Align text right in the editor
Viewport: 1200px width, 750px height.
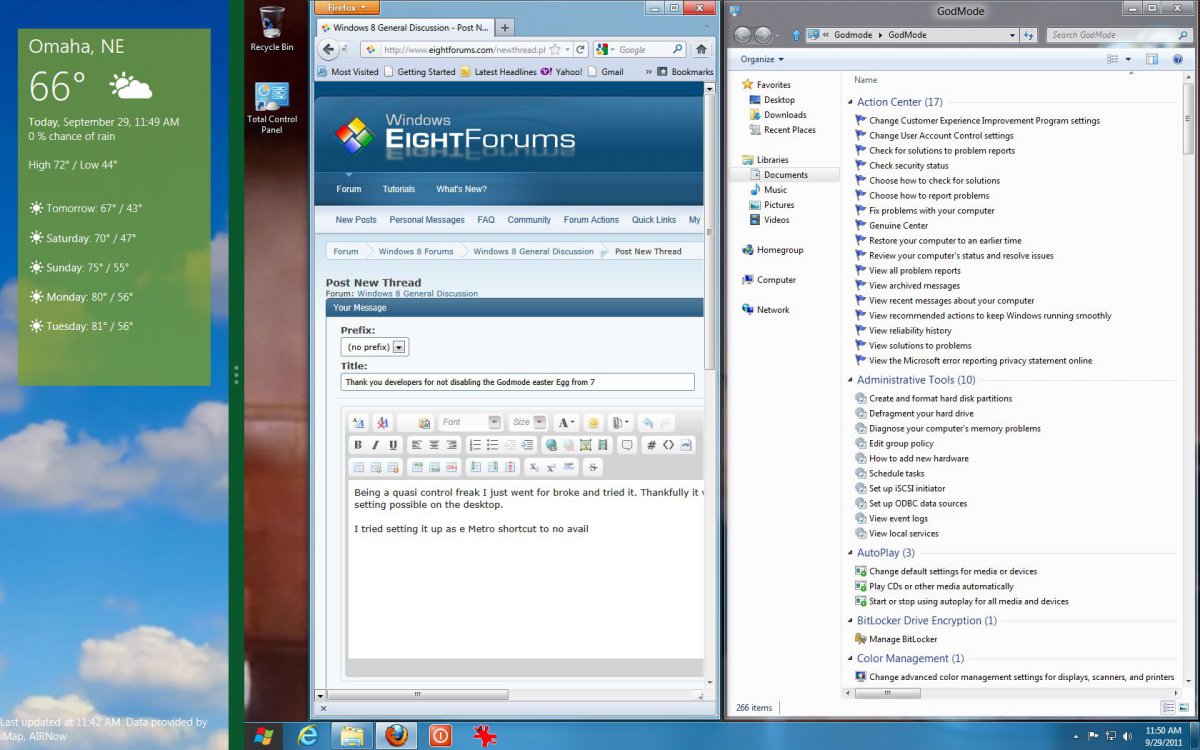click(x=451, y=445)
